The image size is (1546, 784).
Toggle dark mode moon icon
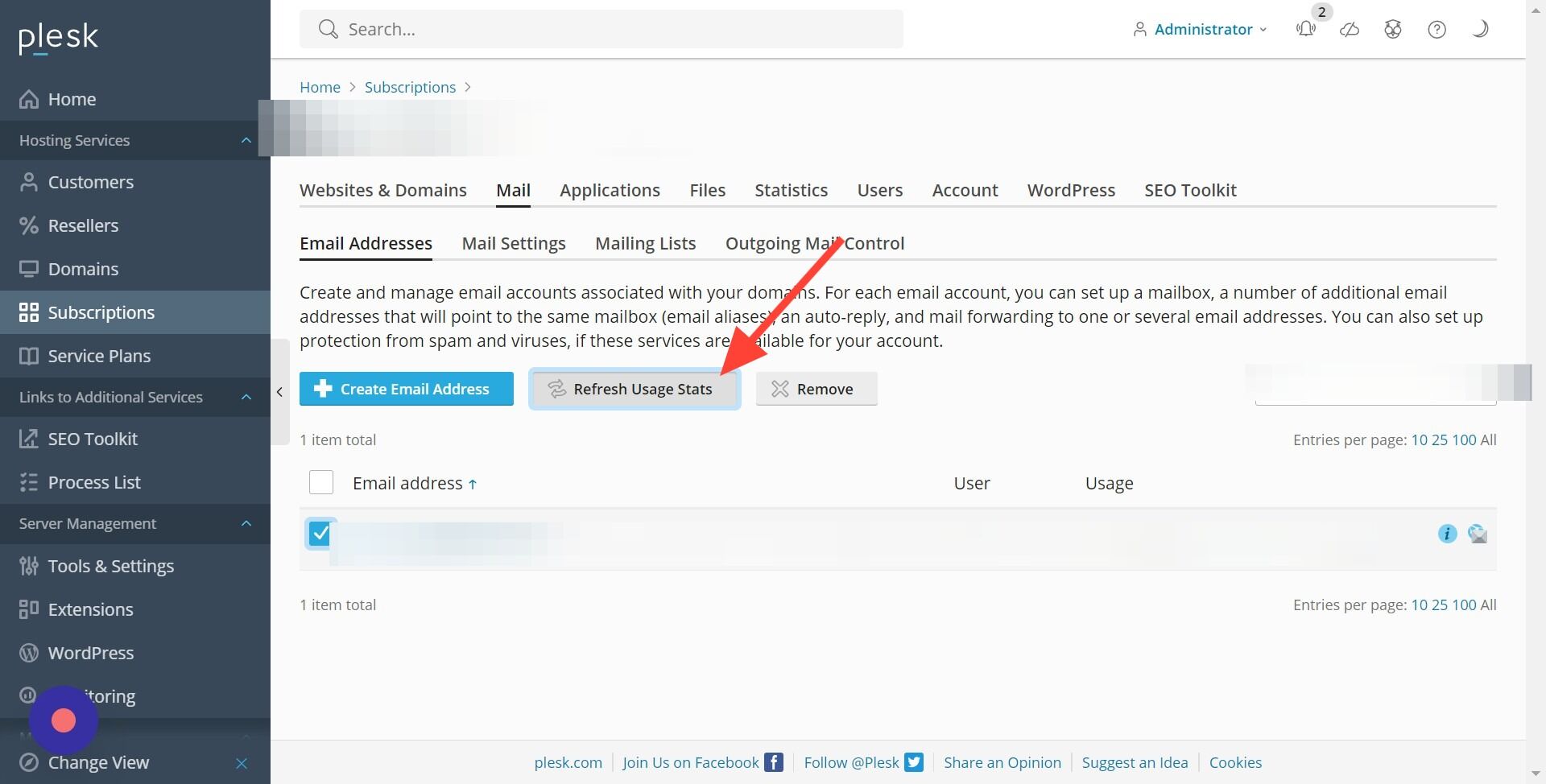point(1480,30)
